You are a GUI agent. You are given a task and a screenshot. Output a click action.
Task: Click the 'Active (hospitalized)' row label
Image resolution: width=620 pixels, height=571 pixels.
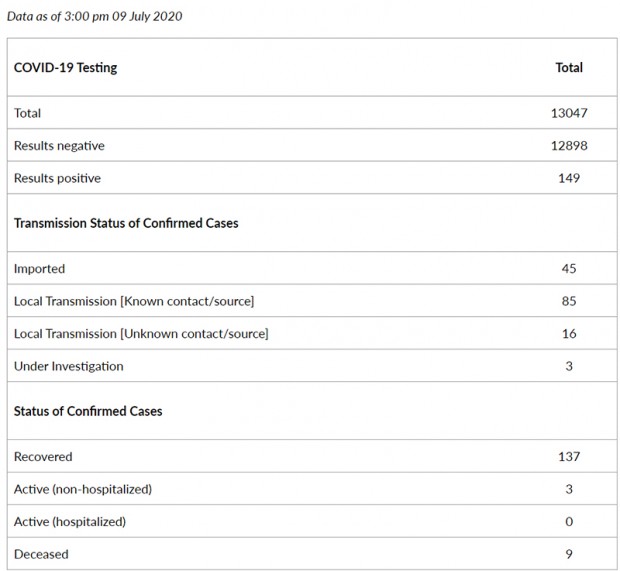click(x=70, y=521)
